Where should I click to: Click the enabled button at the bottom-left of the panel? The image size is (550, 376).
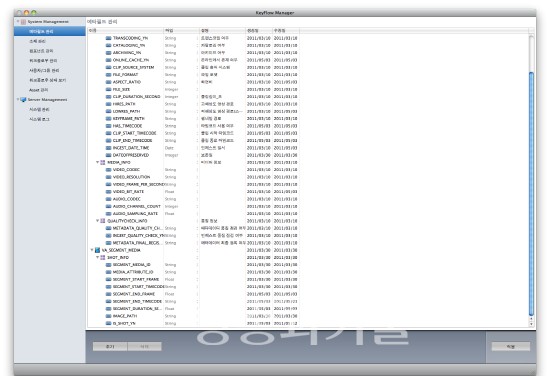pyautogui.click(x=110, y=347)
